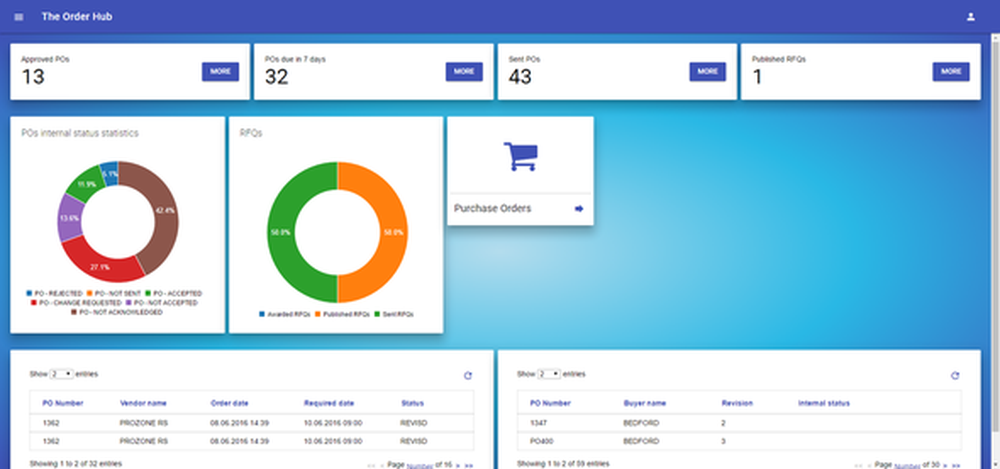
Task: Sort by Status column
Action: [x=412, y=403]
